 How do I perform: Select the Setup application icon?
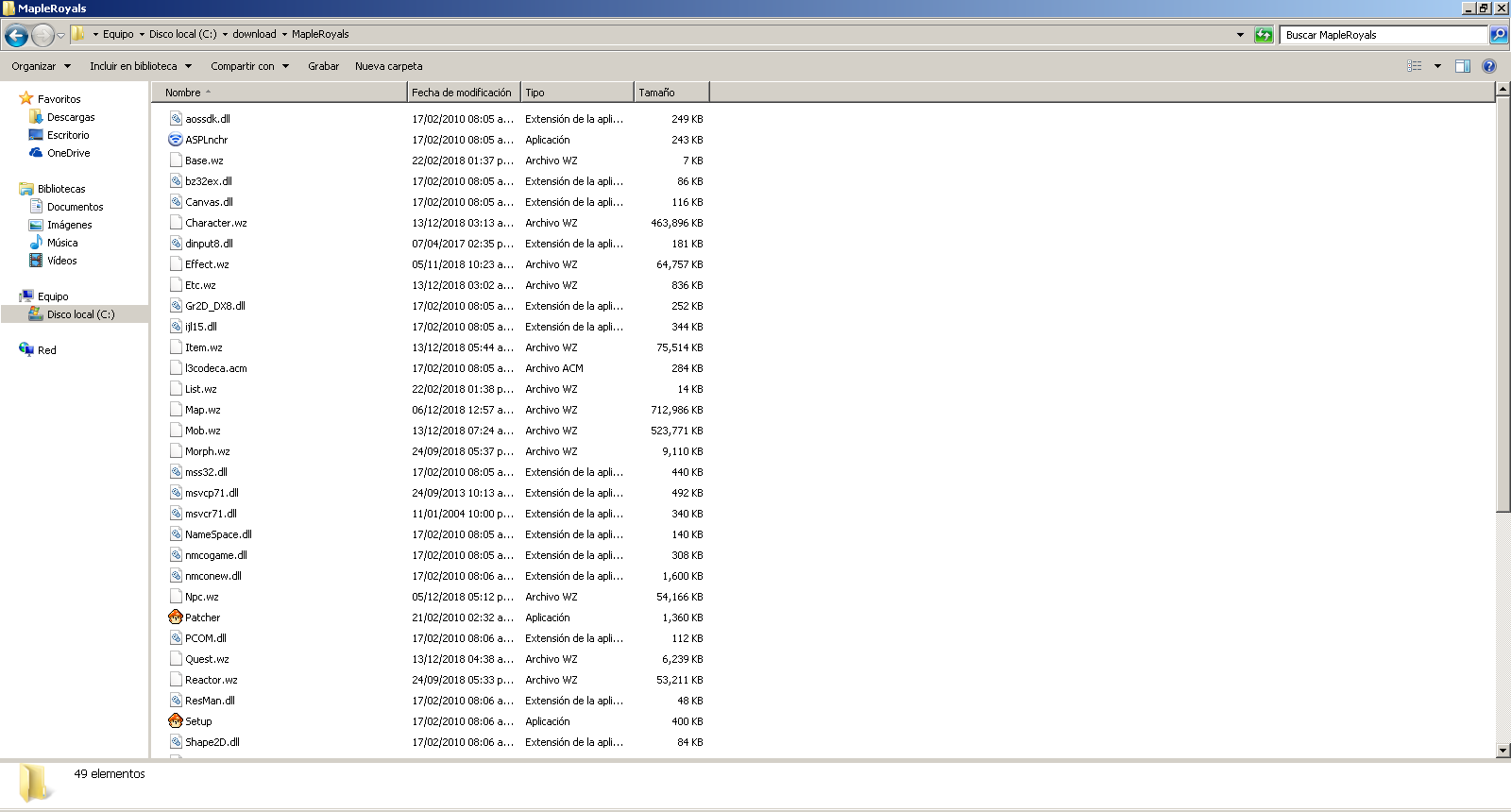(x=176, y=721)
